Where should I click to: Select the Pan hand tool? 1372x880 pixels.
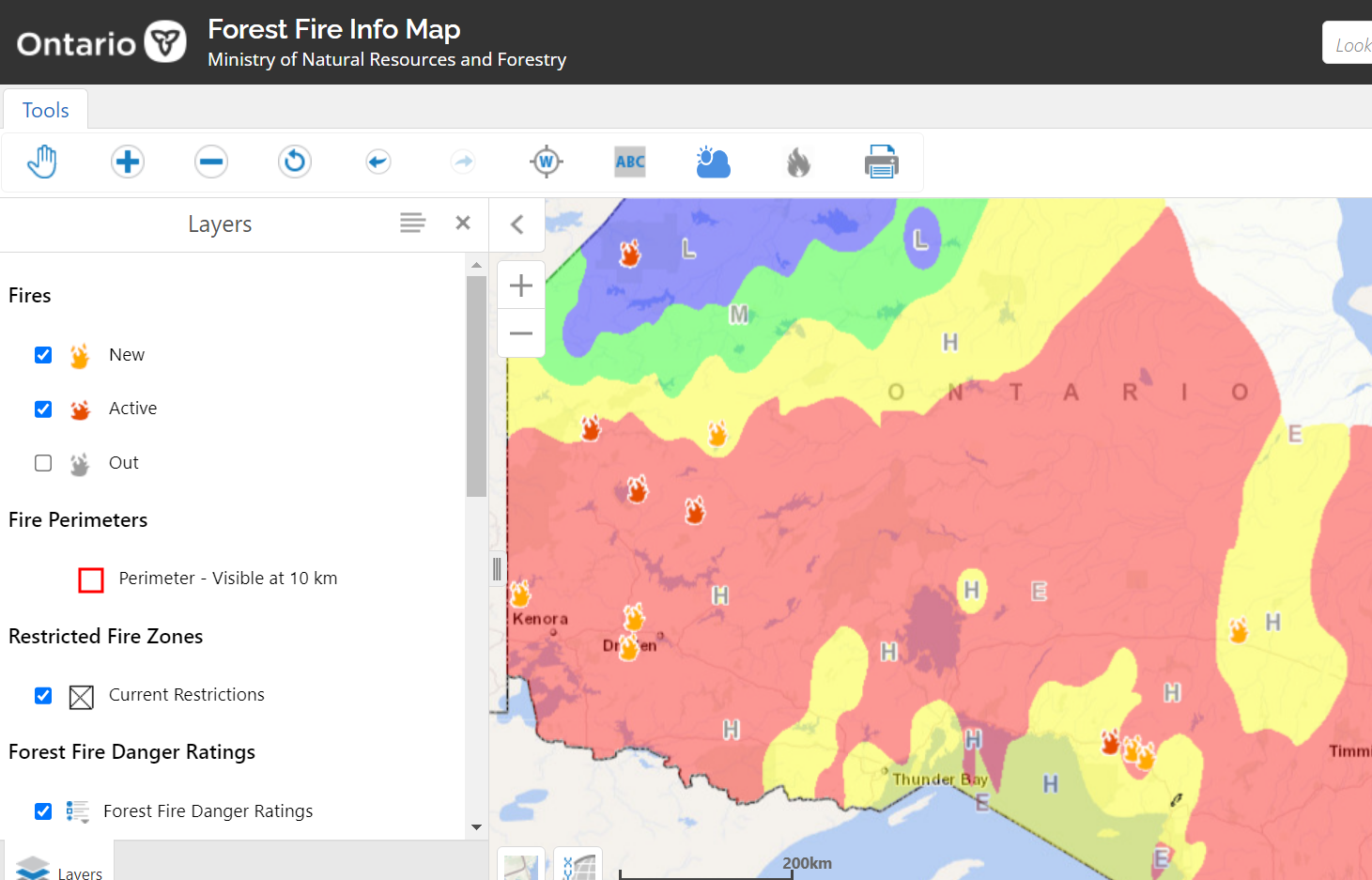coord(42,162)
